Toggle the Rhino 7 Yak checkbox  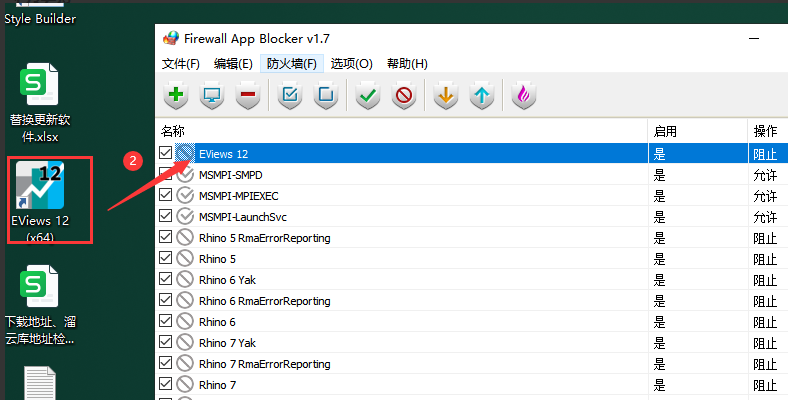click(x=165, y=342)
